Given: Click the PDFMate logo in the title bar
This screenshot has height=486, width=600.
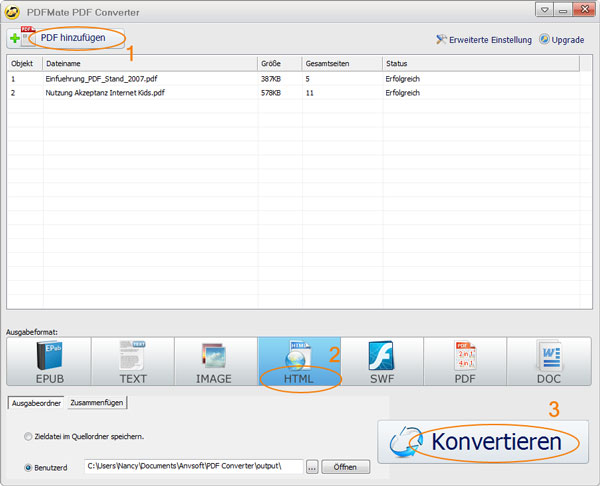Looking at the screenshot, I should pos(12,12).
